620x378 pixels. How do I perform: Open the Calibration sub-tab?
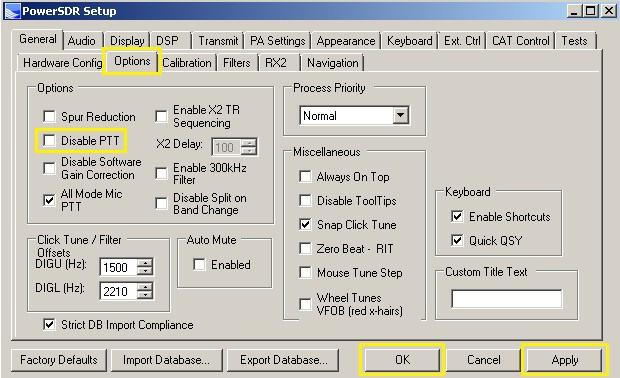click(x=187, y=62)
